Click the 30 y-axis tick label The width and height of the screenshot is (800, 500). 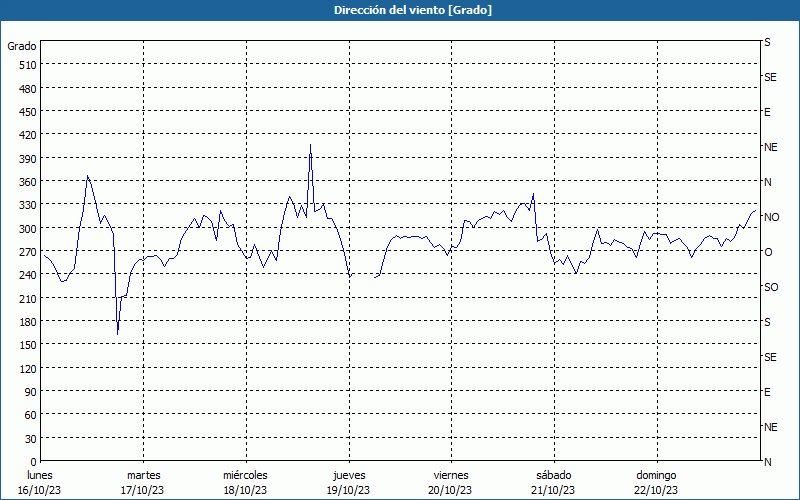(31, 439)
